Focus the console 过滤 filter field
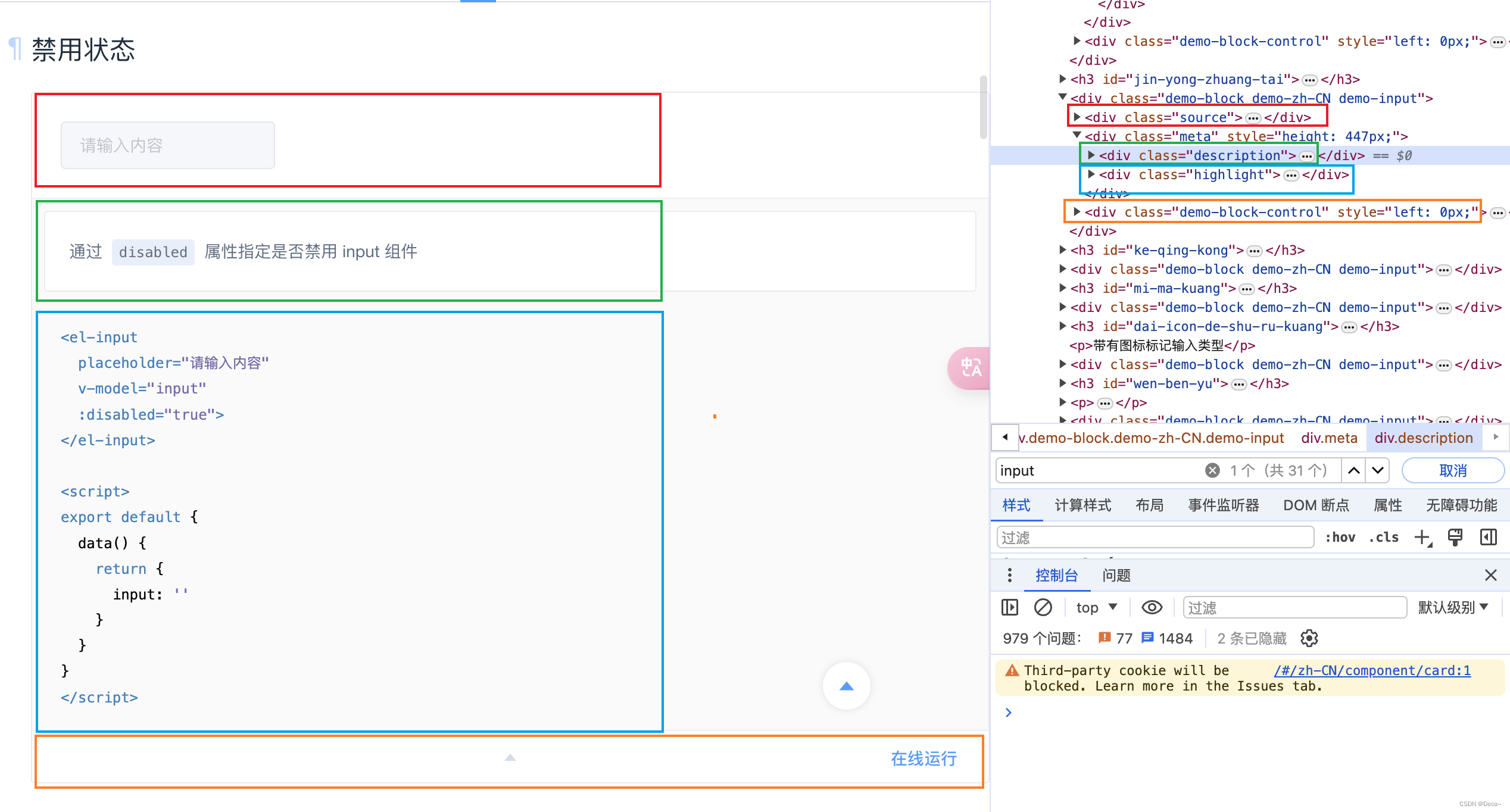The image size is (1510, 812). (x=1294, y=607)
